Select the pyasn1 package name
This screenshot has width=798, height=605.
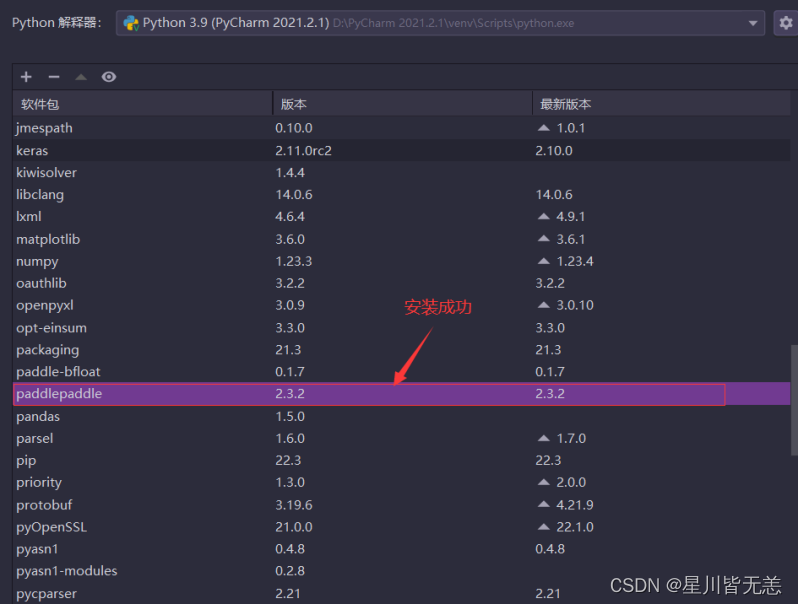[x=37, y=549]
